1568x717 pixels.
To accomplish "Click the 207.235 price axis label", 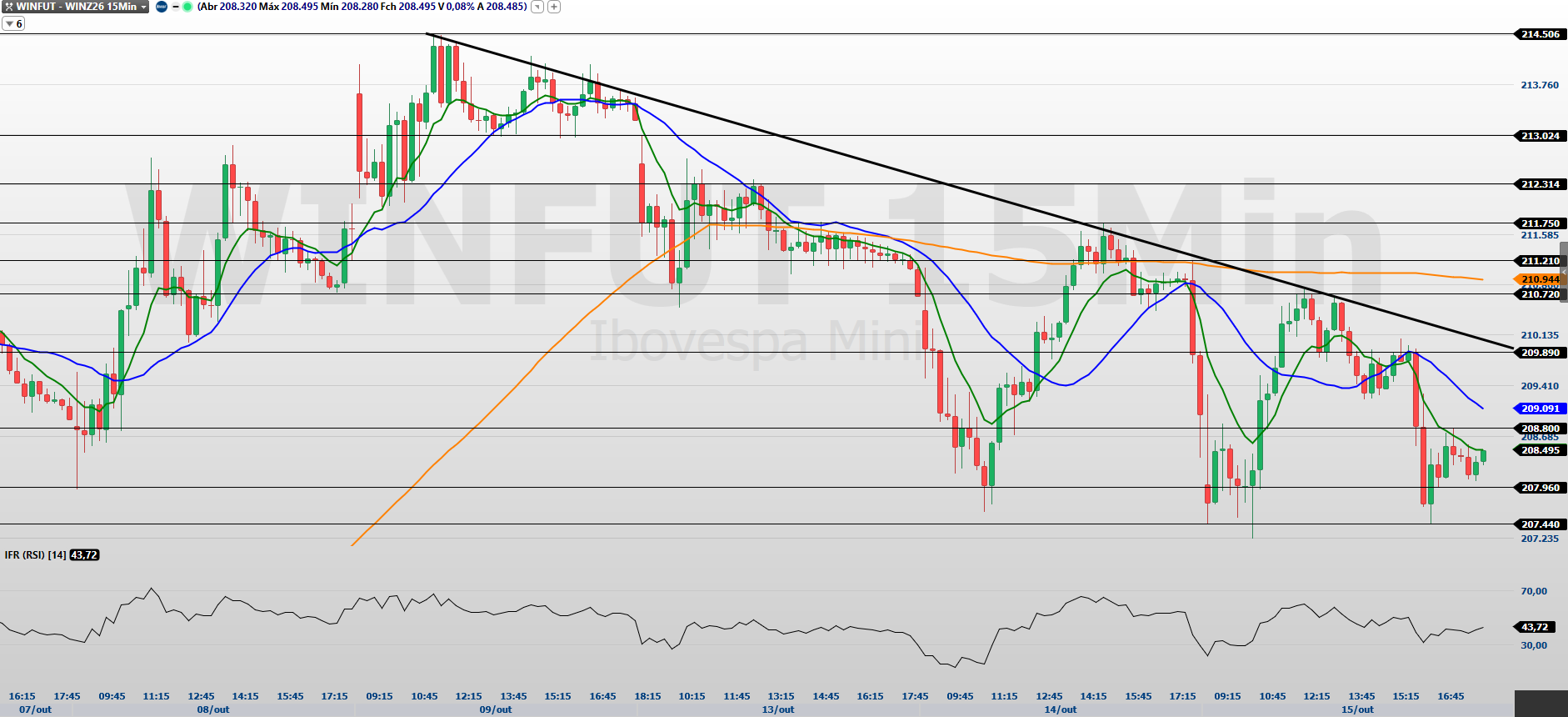I will point(1540,539).
